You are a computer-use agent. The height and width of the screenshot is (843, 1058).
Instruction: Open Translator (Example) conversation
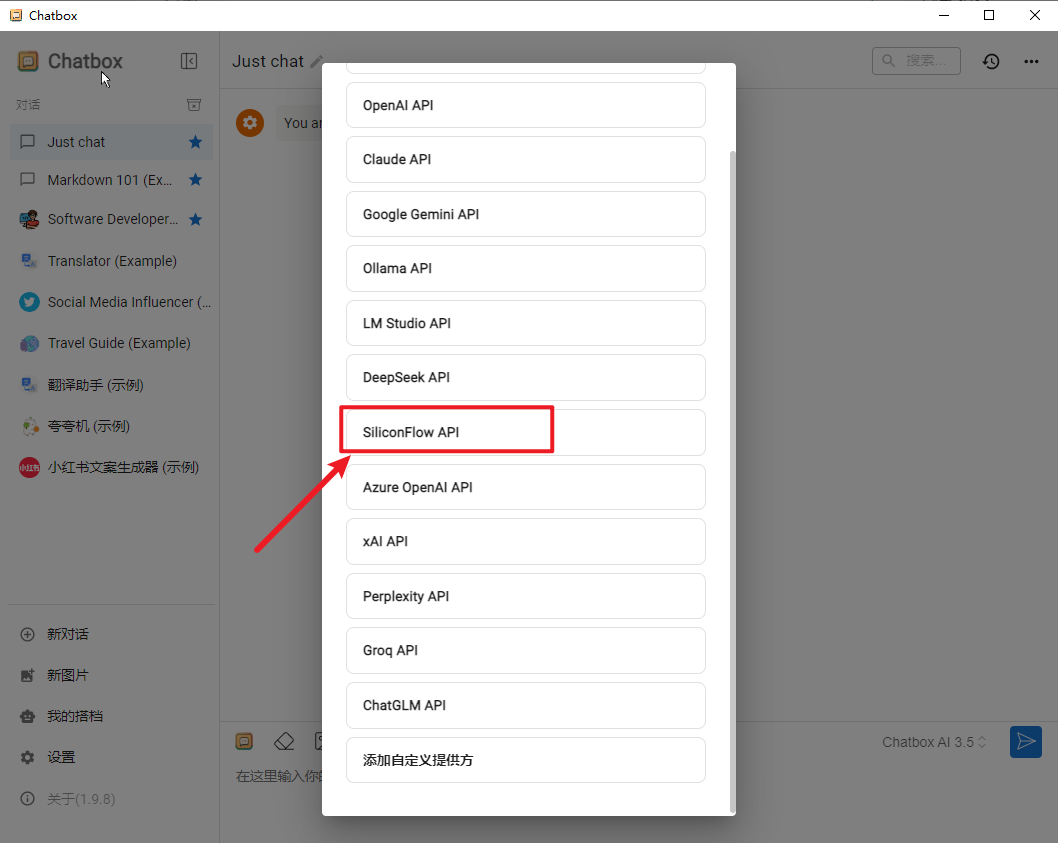(111, 261)
